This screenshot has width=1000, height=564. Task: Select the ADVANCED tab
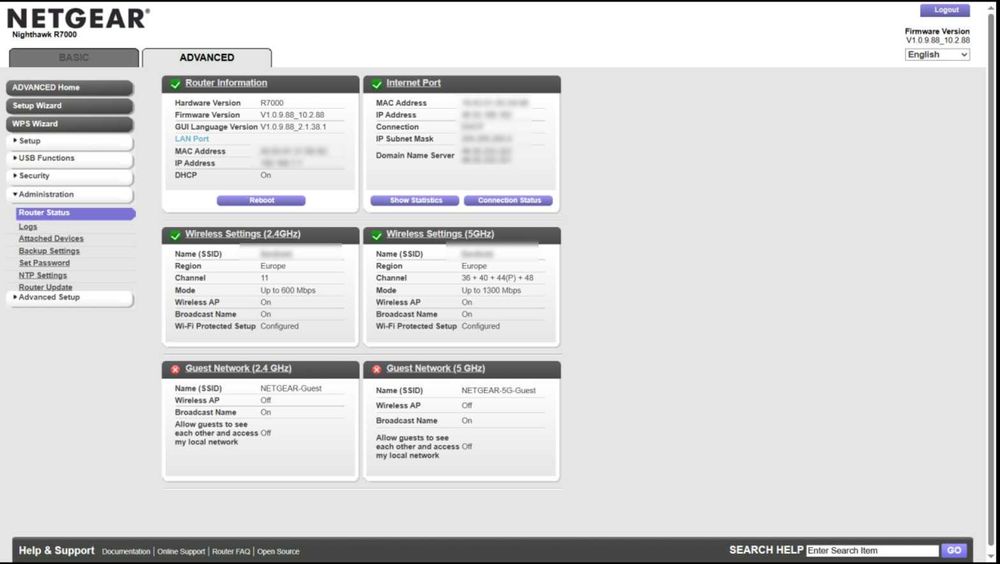[207, 57]
